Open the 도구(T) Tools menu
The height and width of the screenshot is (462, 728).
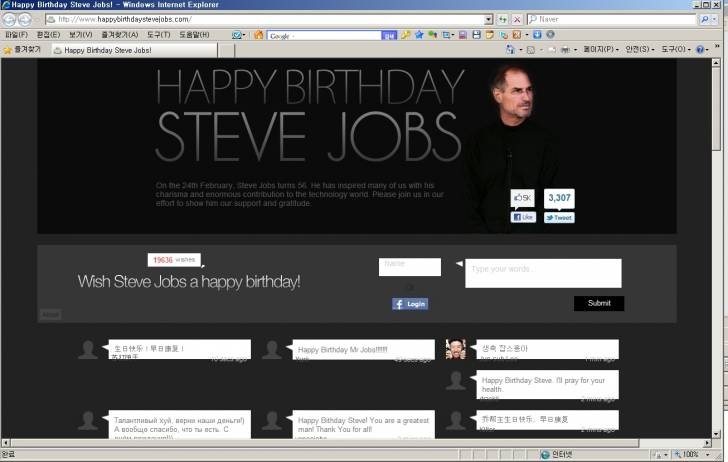click(159, 35)
